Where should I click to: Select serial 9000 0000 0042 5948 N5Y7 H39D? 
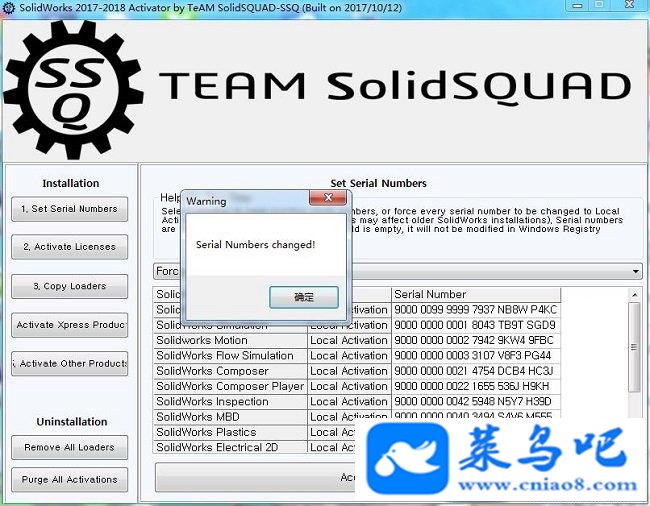tap(475, 402)
